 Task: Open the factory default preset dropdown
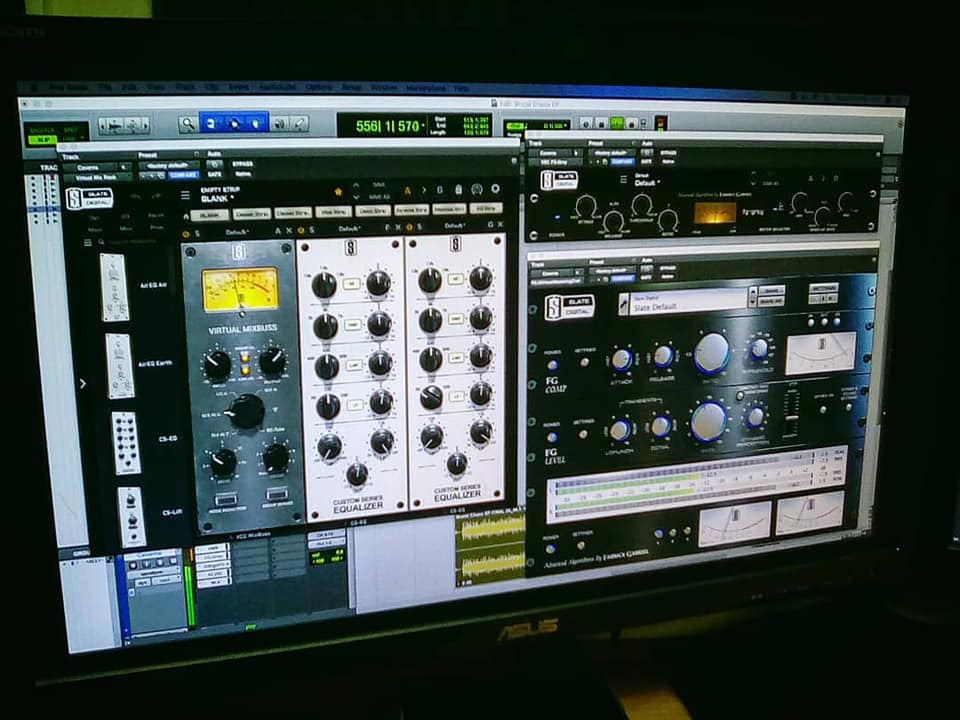point(168,165)
